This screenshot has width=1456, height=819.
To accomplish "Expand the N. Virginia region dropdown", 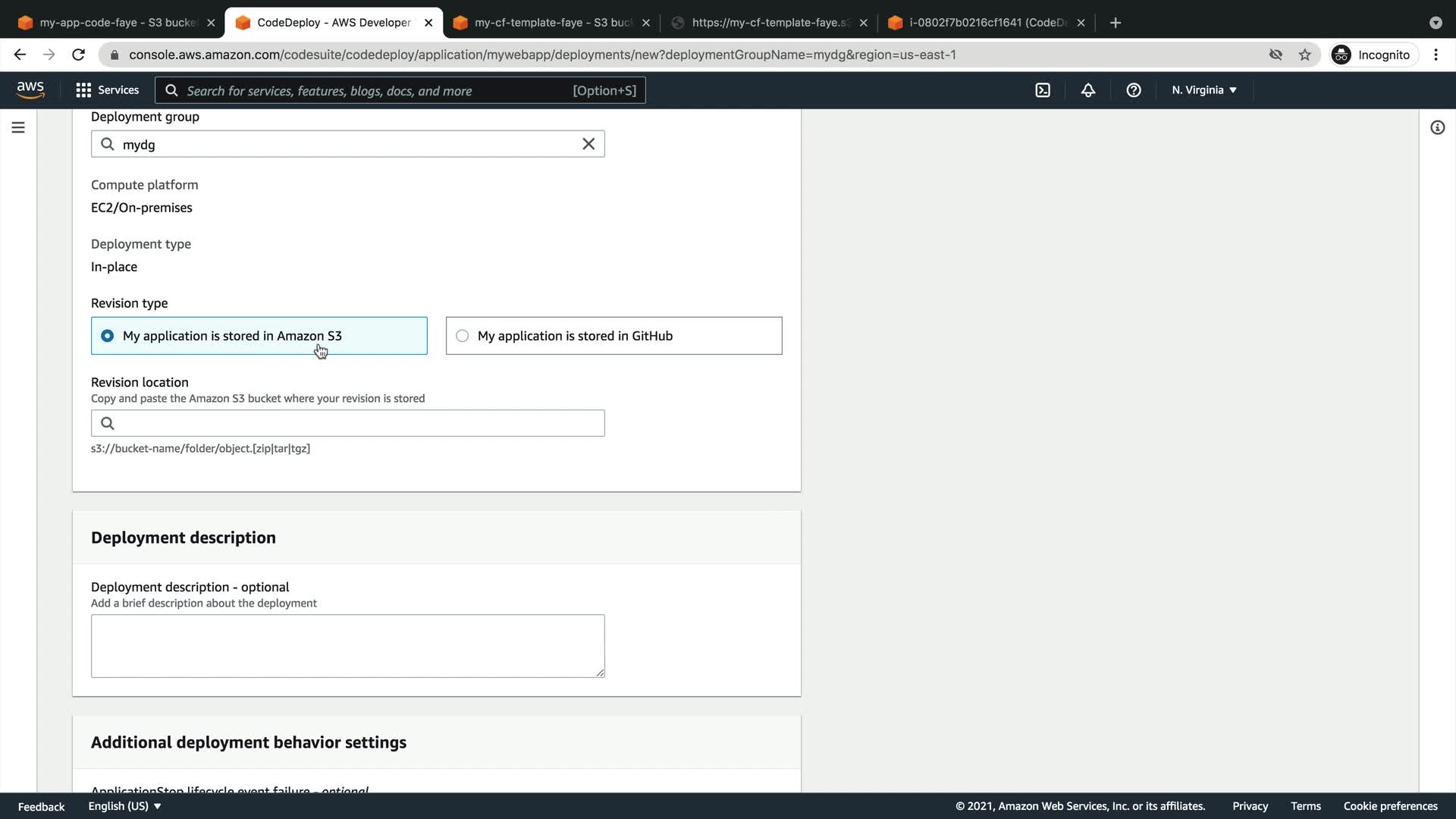I will click(1204, 90).
